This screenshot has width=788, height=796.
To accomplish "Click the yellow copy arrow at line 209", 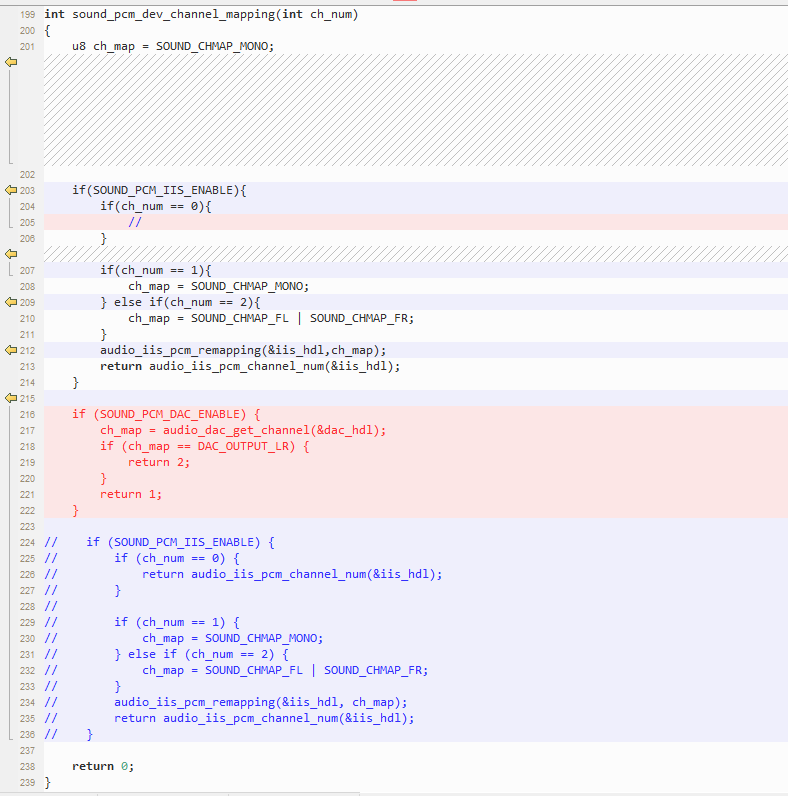I will (x=11, y=302).
